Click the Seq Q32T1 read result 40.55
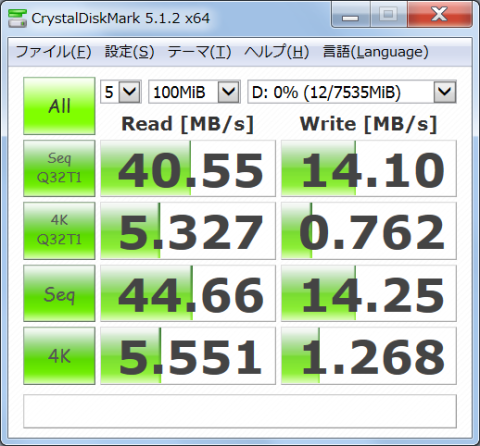The height and width of the screenshot is (446, 480). (188, 168)
